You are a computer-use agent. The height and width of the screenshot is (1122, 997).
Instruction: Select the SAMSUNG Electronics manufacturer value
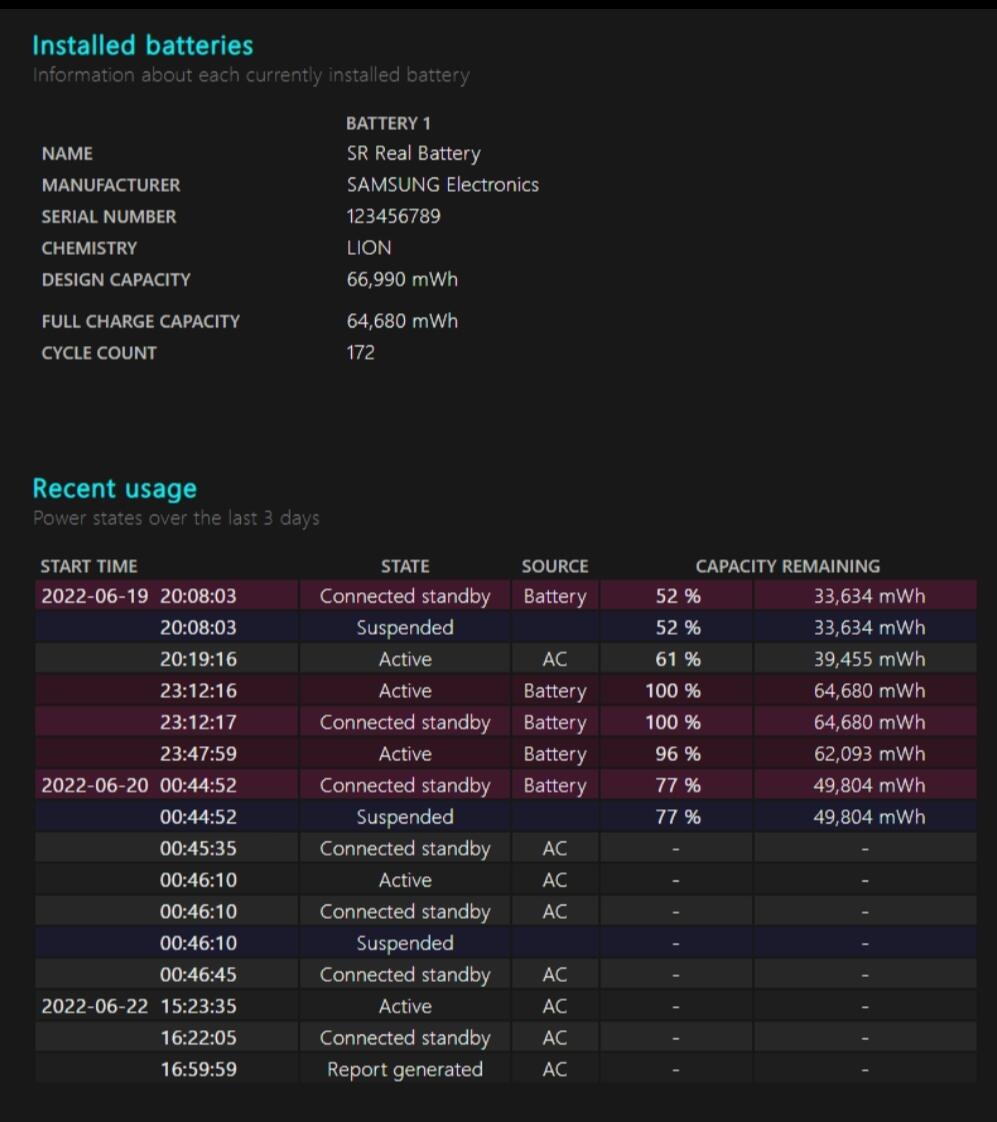[x=442, y=185]
